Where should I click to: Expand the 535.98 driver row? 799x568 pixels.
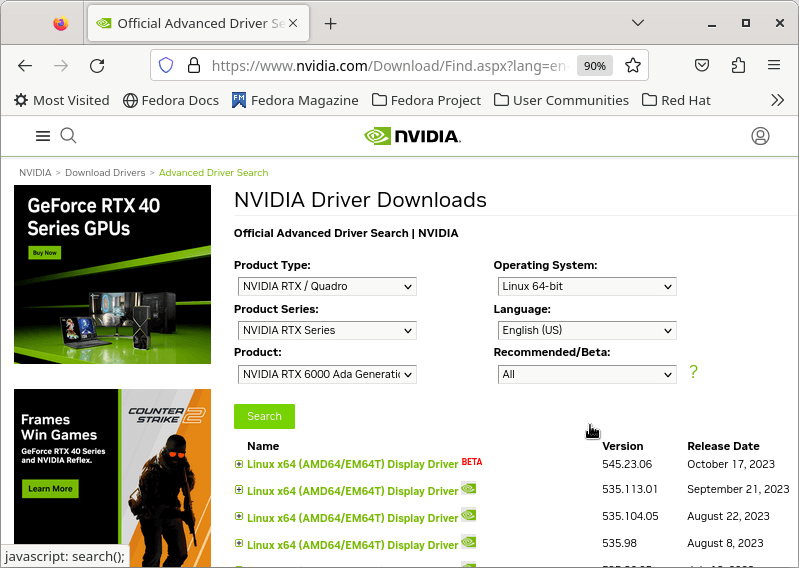pyautogui.click(x=238, y=543)
